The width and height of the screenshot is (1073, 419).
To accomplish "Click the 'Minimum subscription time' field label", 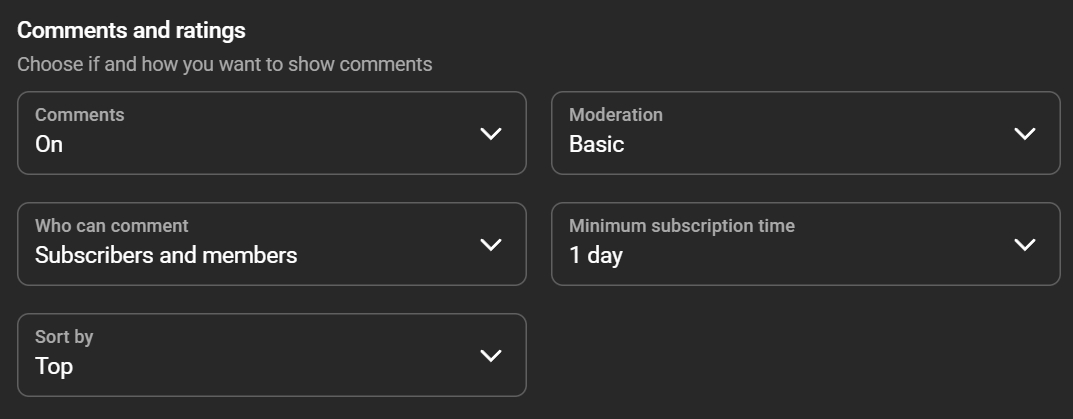I will pyautogui.click(x=682, y=226).
